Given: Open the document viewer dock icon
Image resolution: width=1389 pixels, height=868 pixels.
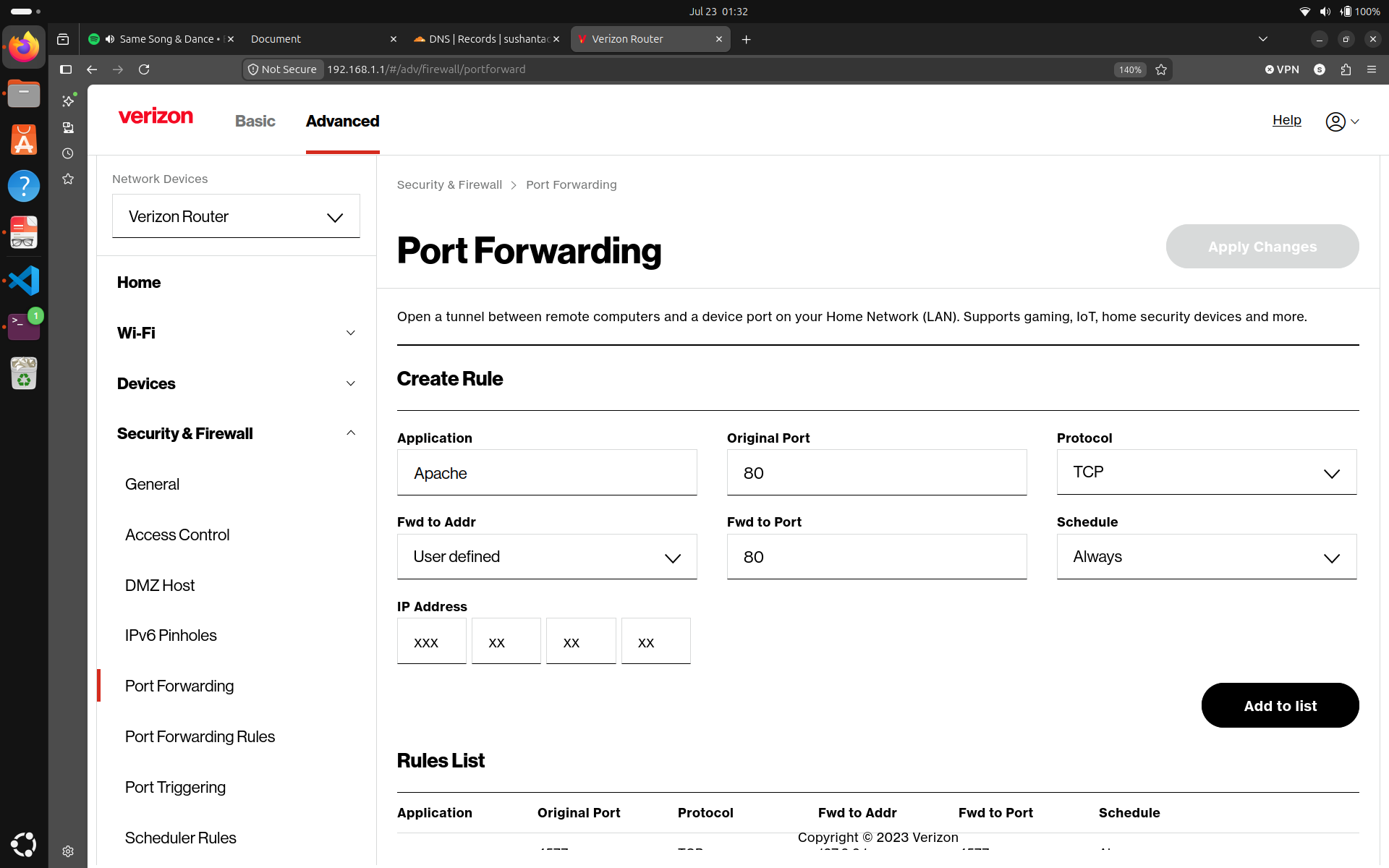Looking at the screenshot, I should (24, 233).
